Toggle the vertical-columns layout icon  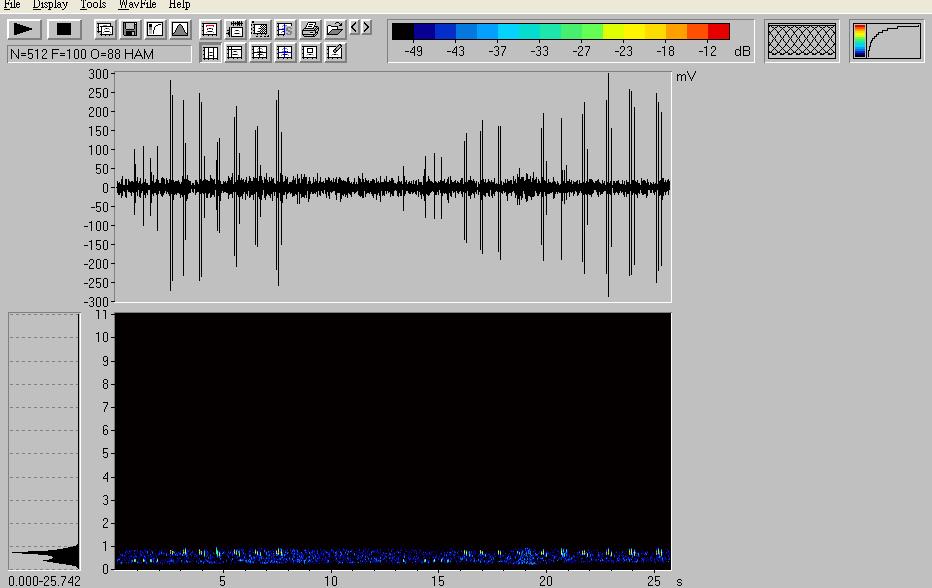tap(210, 52)
